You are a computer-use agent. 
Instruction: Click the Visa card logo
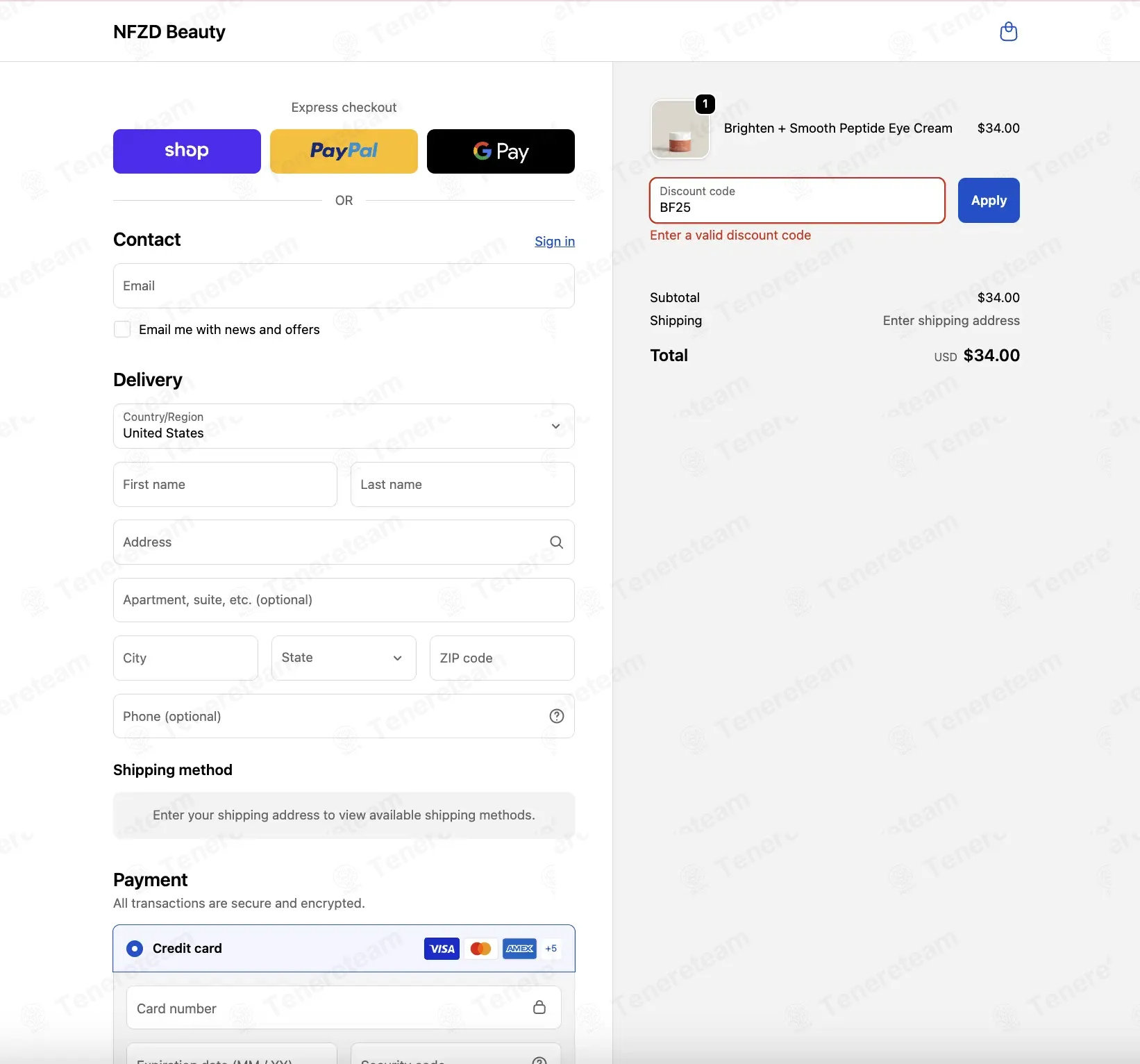[442, 949]
